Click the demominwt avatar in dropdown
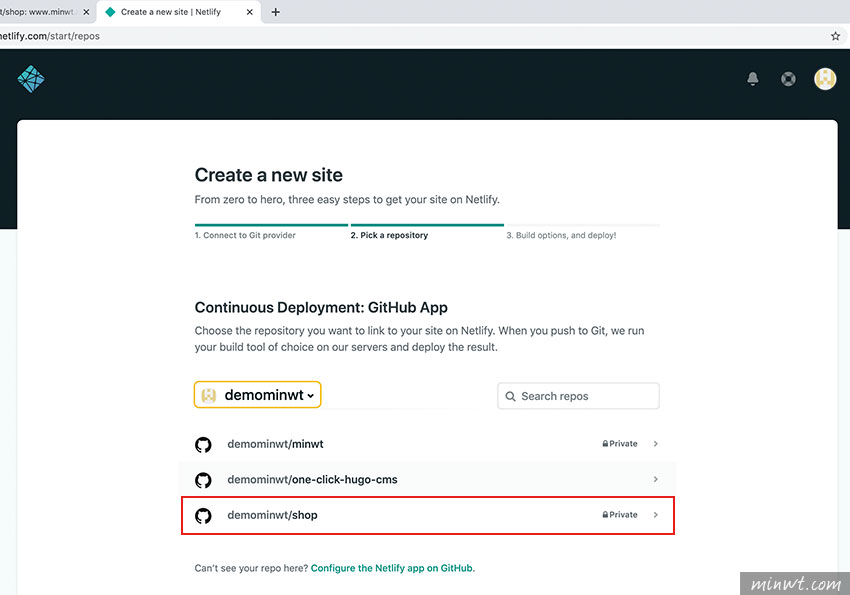This screenshot has height=595, width=850. [209, 395]
